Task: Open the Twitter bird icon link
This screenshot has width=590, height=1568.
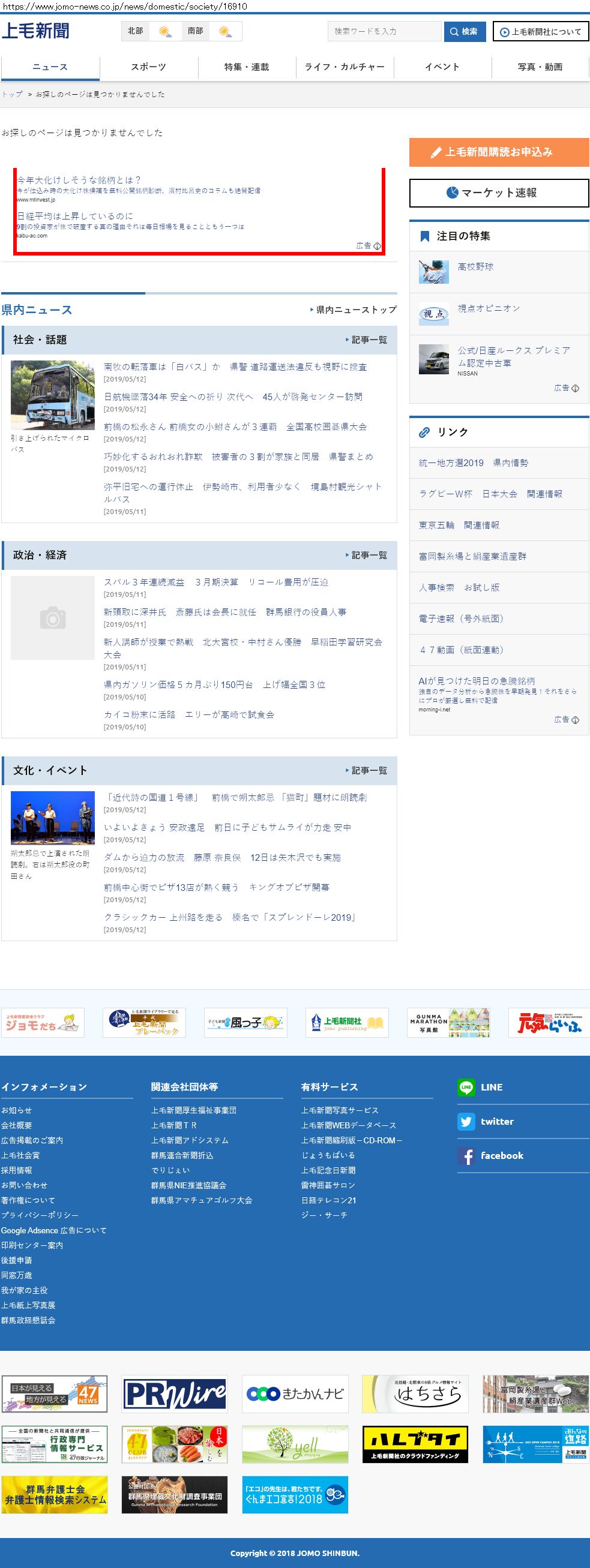Action: 466,1121
